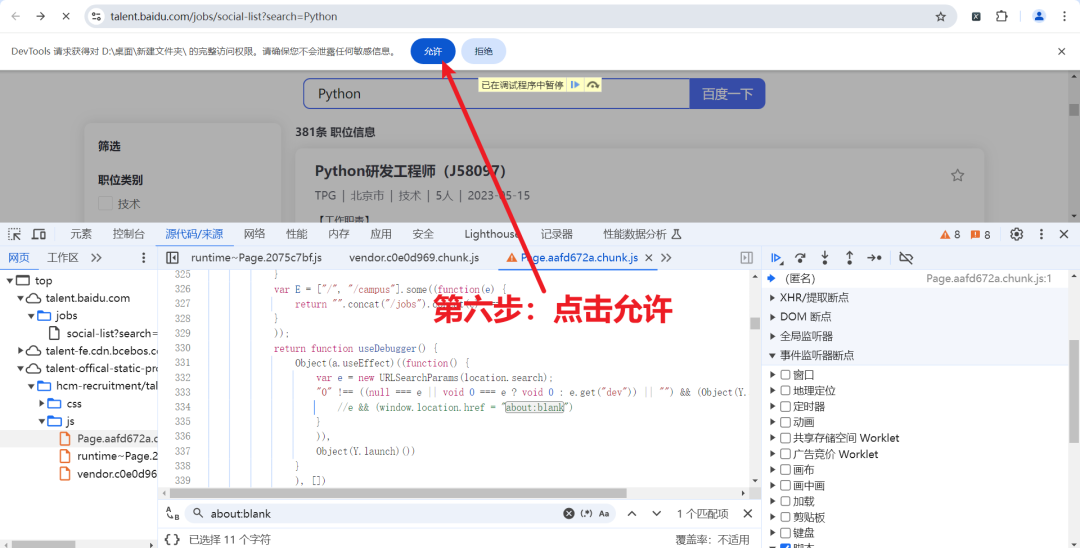1080x548 pixels.
Task: Favorite the Python研发工程师 job star
Action: (957, 176)
